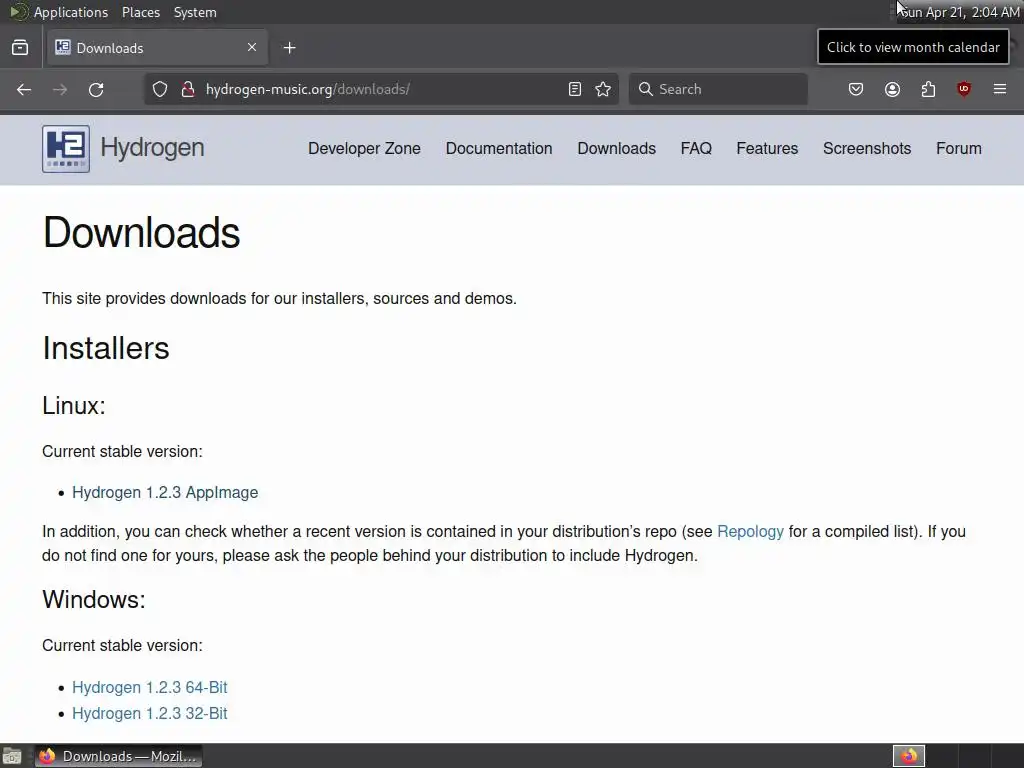Download Hydrogen 1.2.3 AppImage
The image size is (1024, 768).
(x=165, y=492)
